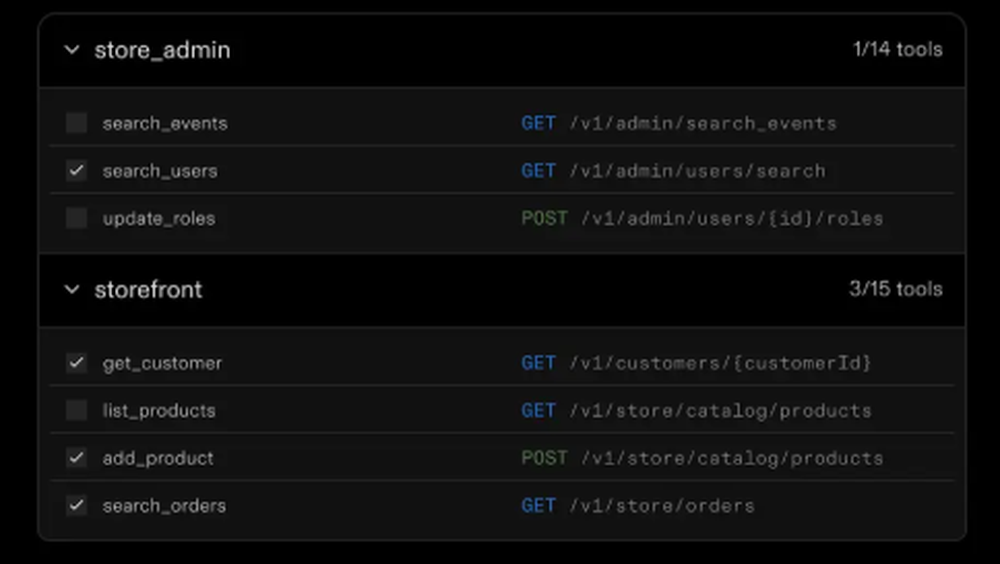The height and width of the screenshot is (564, 1000).
Task: Enable the search_events checkbox
Action: click(x=76, y=123)
